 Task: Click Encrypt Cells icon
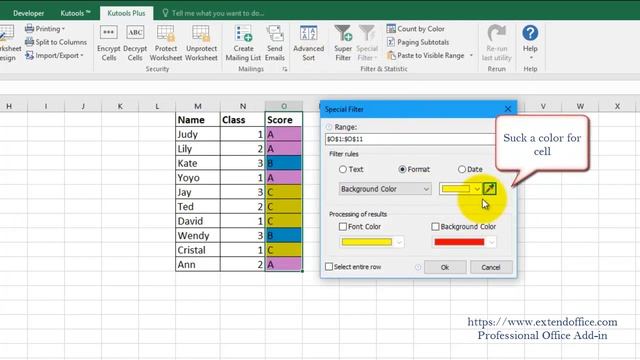109,33
